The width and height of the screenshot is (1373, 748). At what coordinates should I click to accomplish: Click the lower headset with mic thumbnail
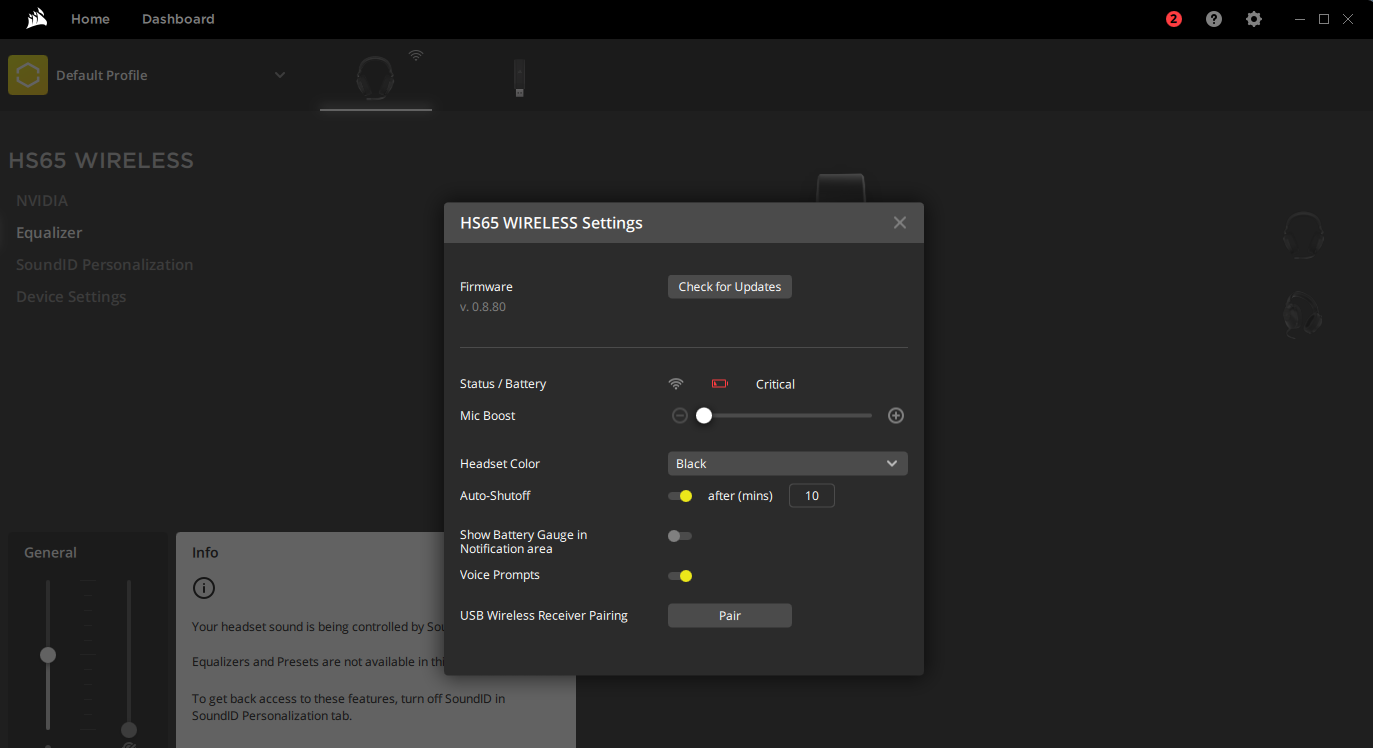pyautogui.click(x=1304, y=314)
